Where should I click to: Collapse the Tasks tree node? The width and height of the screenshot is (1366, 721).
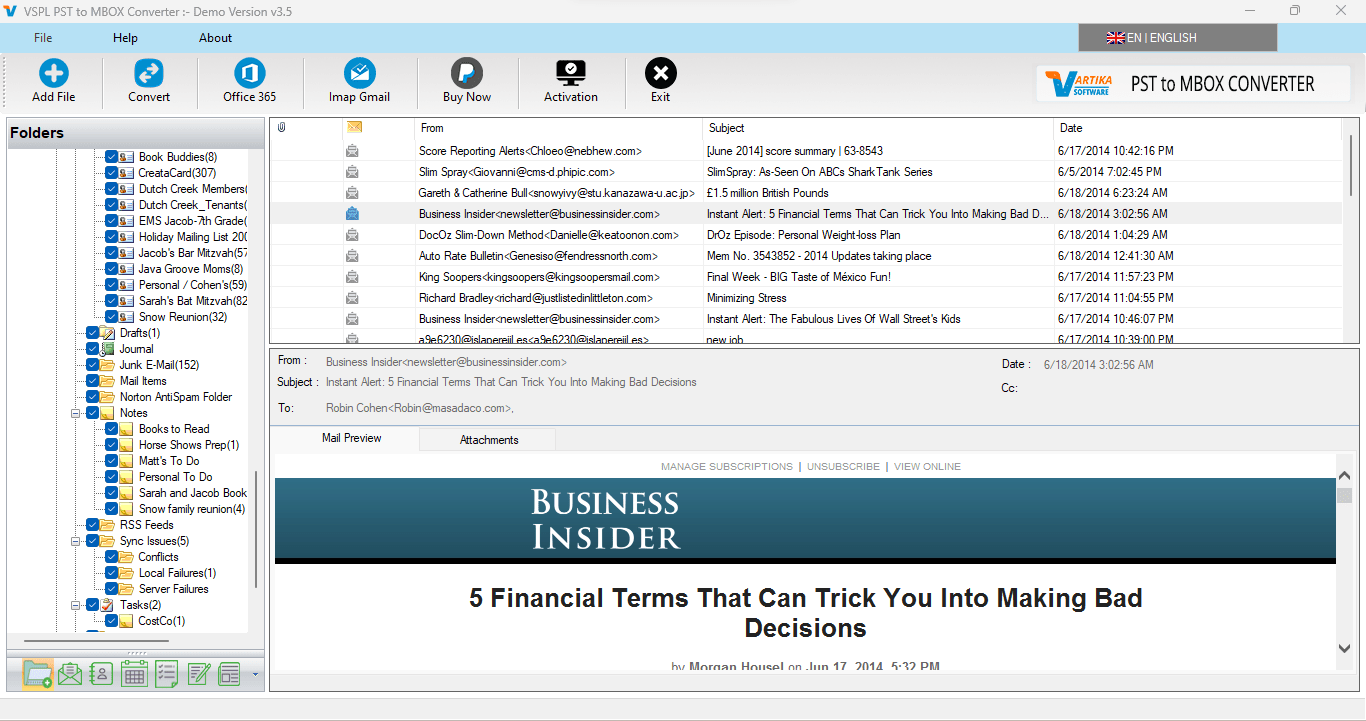[x=76, y=605]
